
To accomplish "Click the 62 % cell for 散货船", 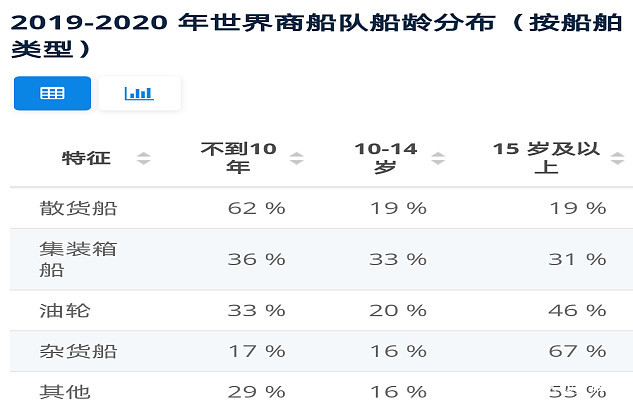I will [257, 208].
